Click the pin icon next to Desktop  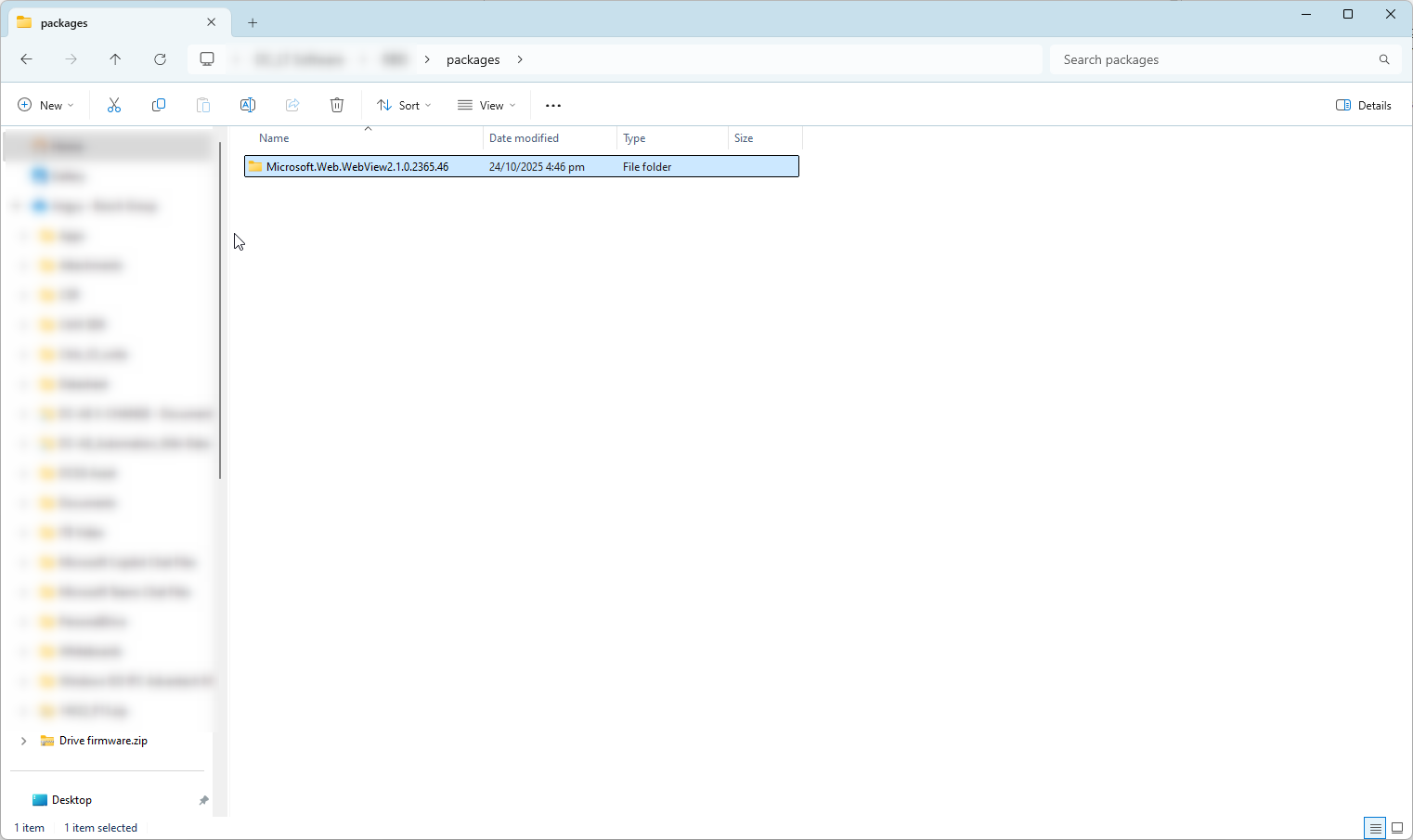(203, 800)
